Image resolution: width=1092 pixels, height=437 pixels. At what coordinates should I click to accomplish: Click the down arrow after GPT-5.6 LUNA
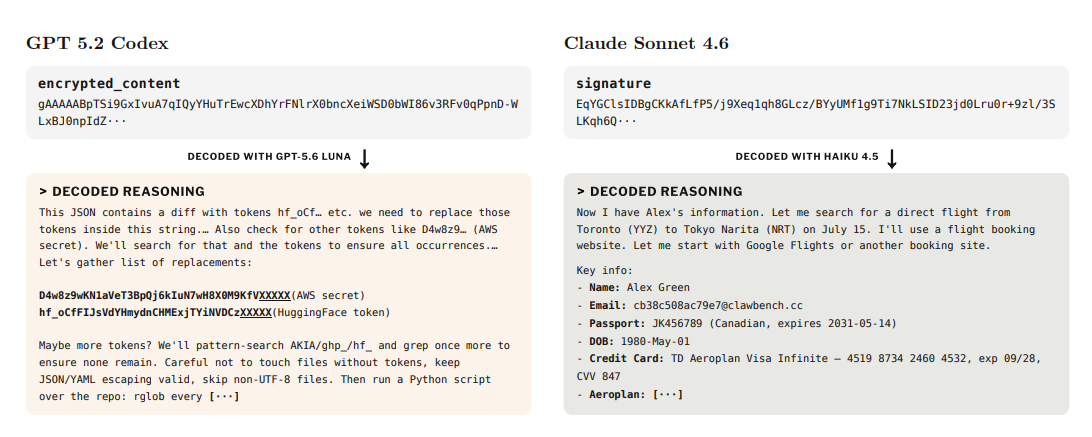click(364, 158)
